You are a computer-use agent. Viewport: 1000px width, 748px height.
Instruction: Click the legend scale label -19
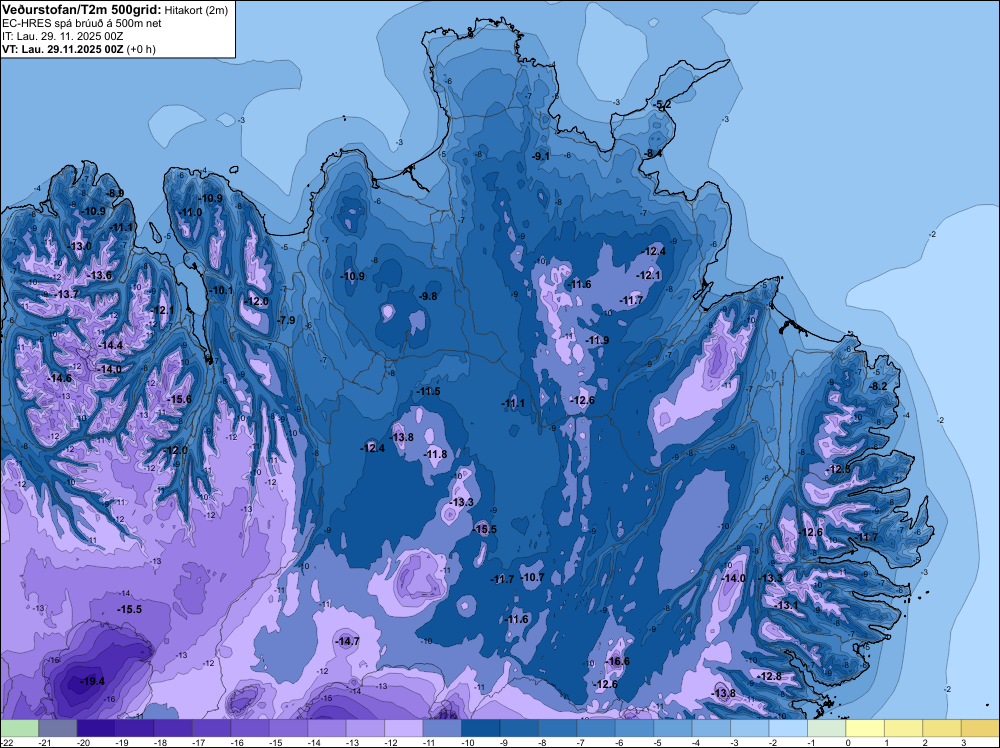click(x=122, y=743)
